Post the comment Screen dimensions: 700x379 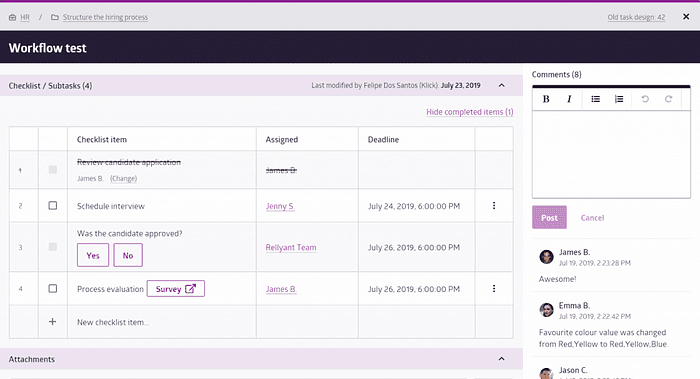click(x=550, y=217)
